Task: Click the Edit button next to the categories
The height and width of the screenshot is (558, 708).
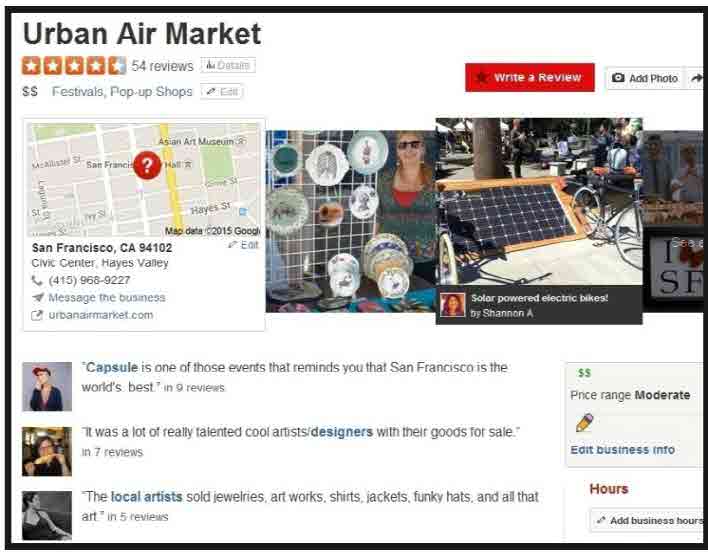Action: coord(222,92)
